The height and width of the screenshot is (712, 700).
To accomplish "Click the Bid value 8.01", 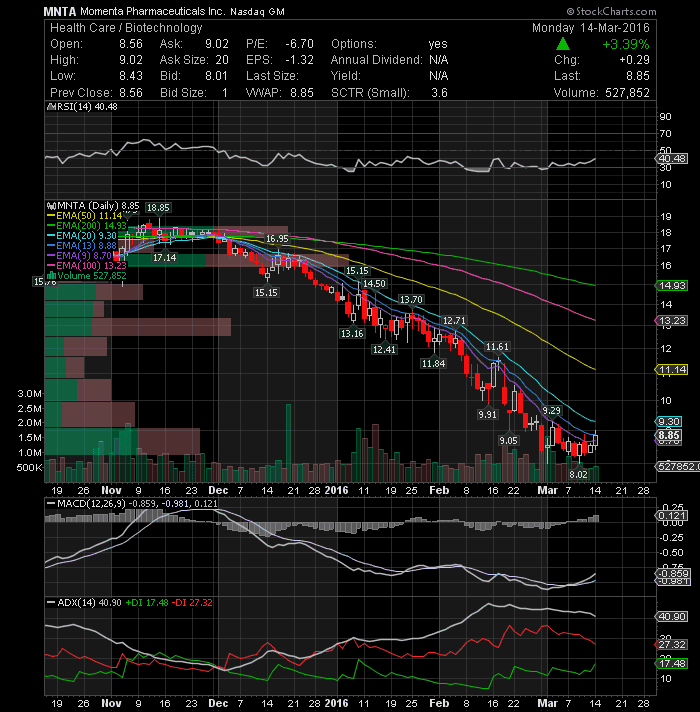I will [217, 76].
